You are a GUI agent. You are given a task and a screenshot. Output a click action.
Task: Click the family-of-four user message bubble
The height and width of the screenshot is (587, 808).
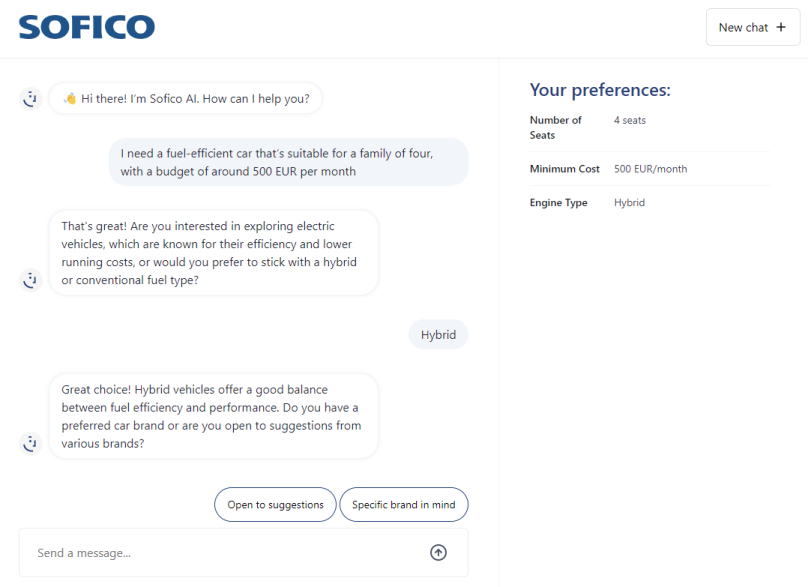pos(289,162)
